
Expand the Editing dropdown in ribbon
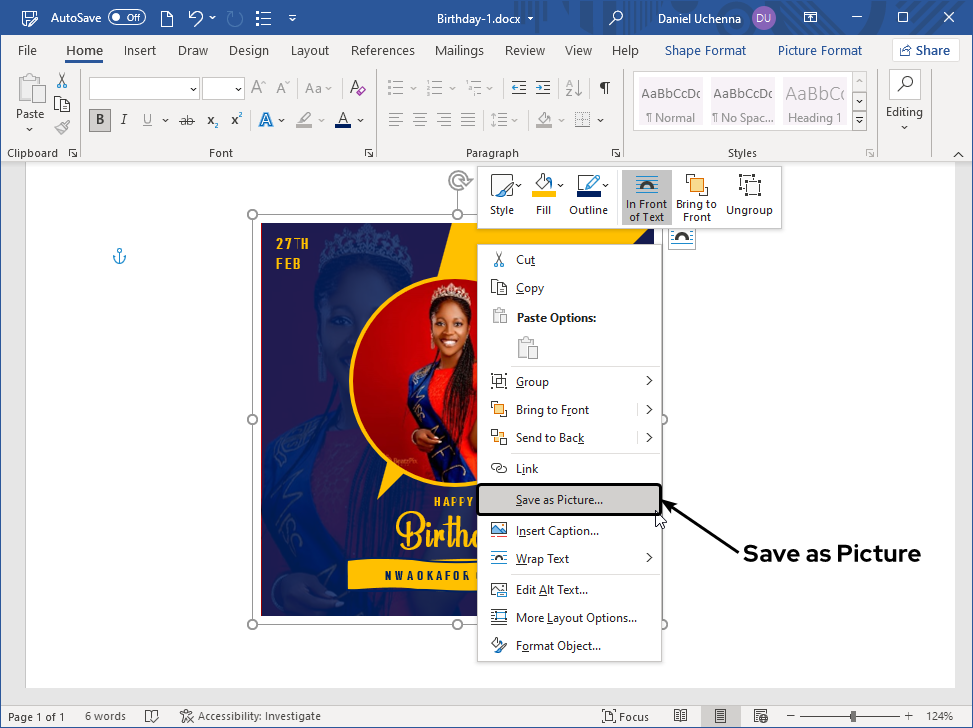(904, 101)
